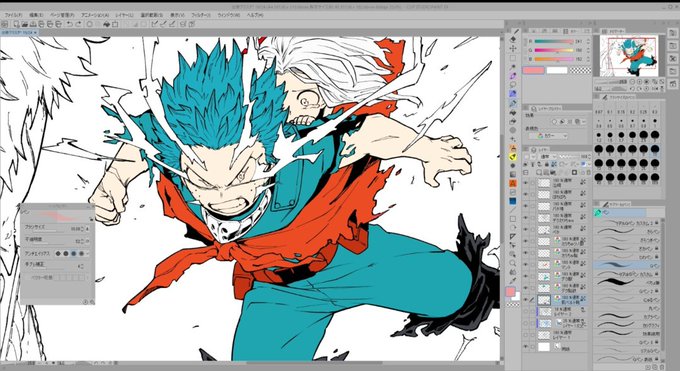Select the blue gradient square tool
Screen dimensions: 680x371
[x=513, y=201]
